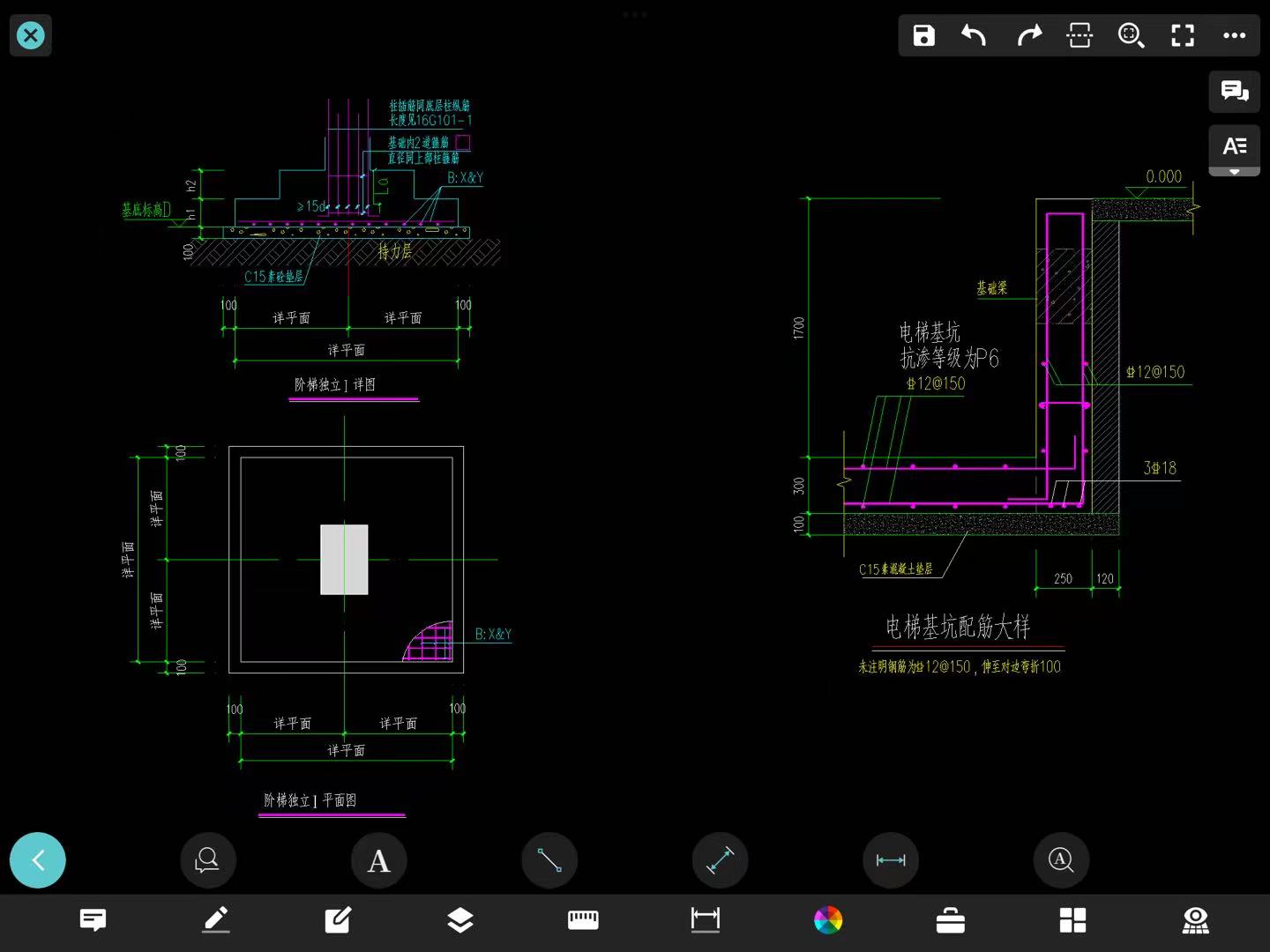Open the toolbox briefcase
Screen dimensions: 1270x952
pyautogui.click(x=950, y=920)
